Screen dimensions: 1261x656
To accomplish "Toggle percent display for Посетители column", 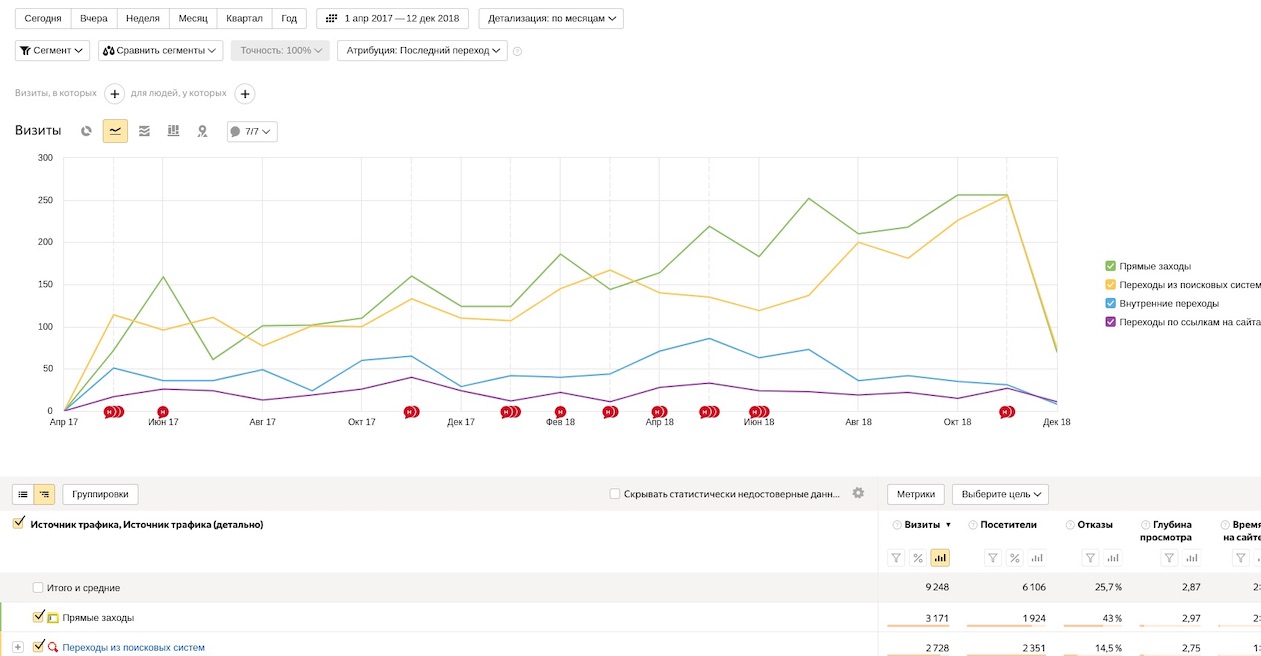I will (x=1014, y=558).
